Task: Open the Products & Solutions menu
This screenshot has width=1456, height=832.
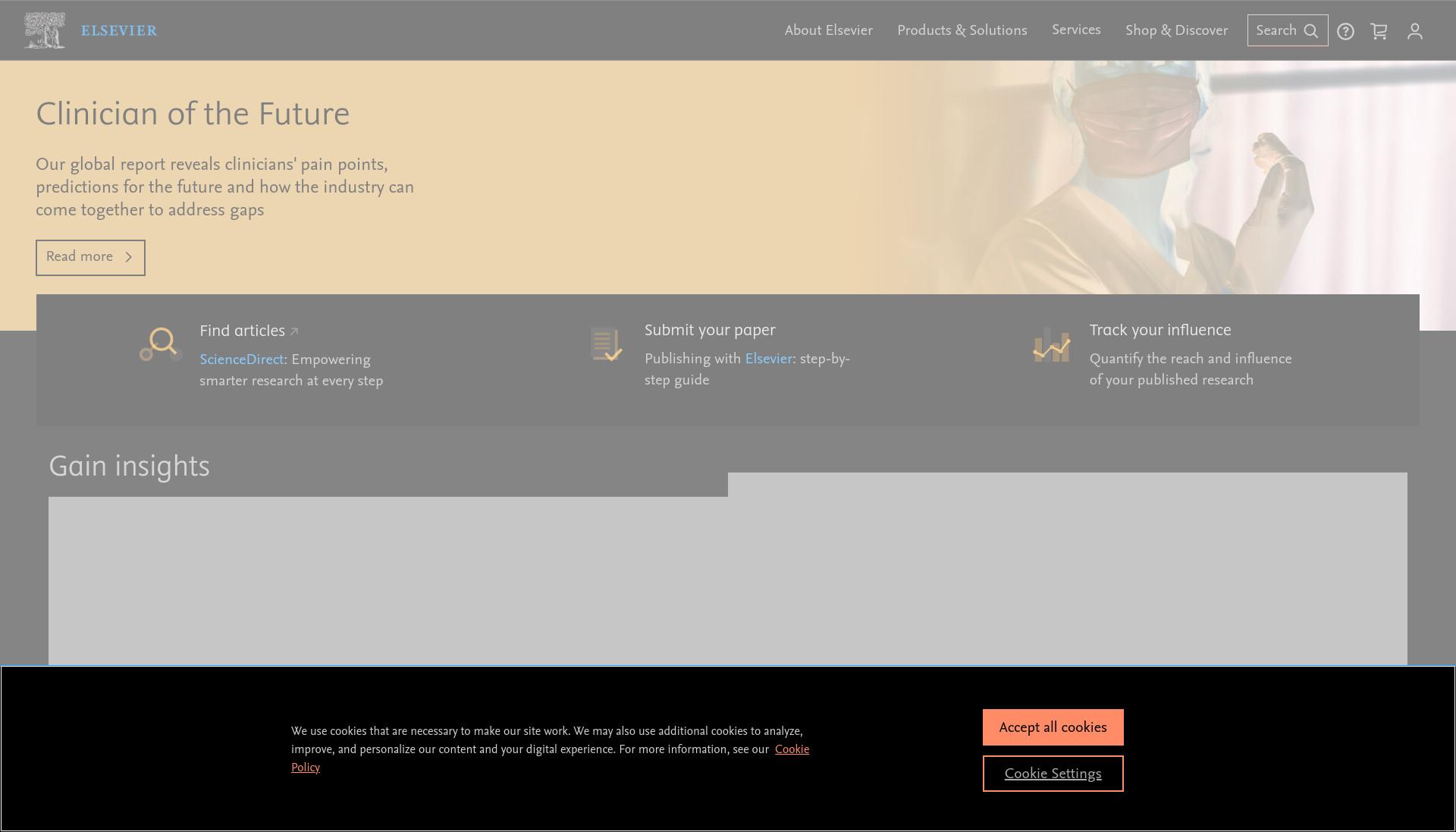Action: (x=962, y=30)
